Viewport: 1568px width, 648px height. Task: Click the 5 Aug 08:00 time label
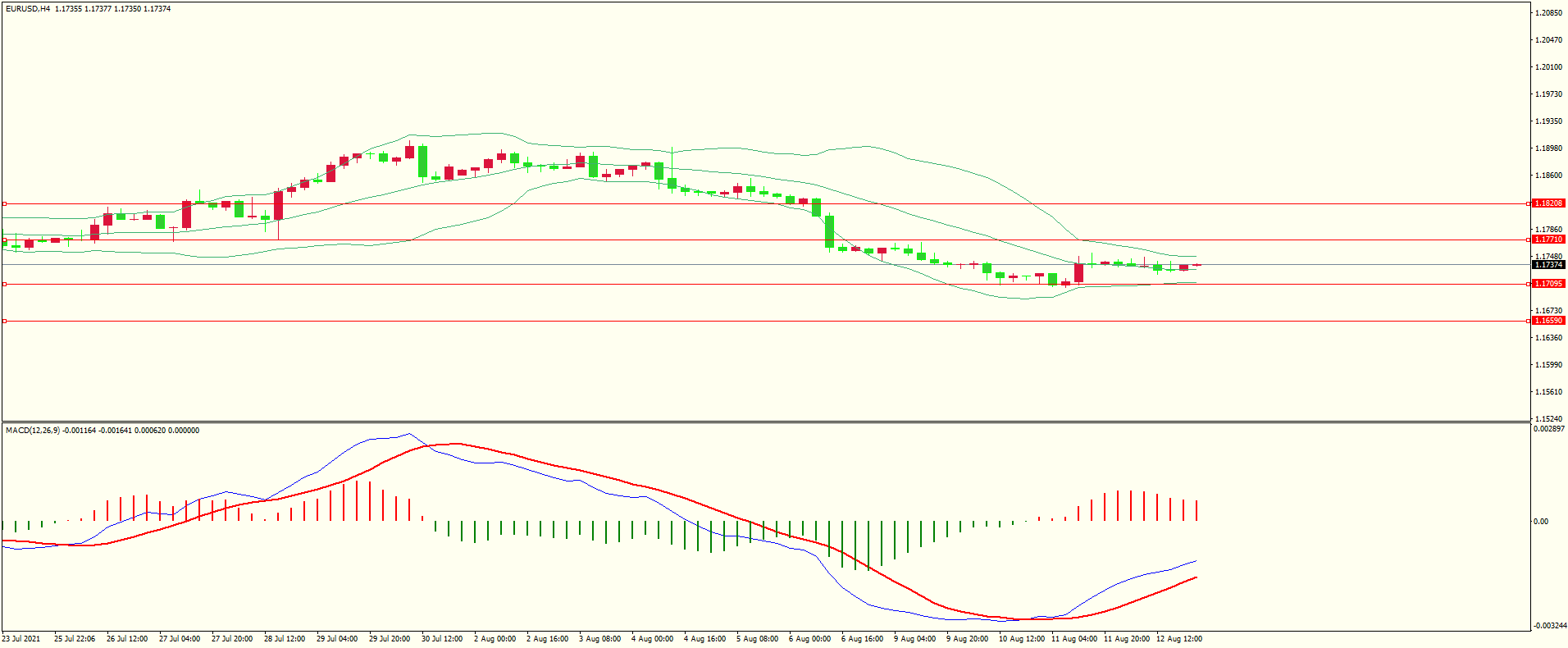(x=757, y=639)
